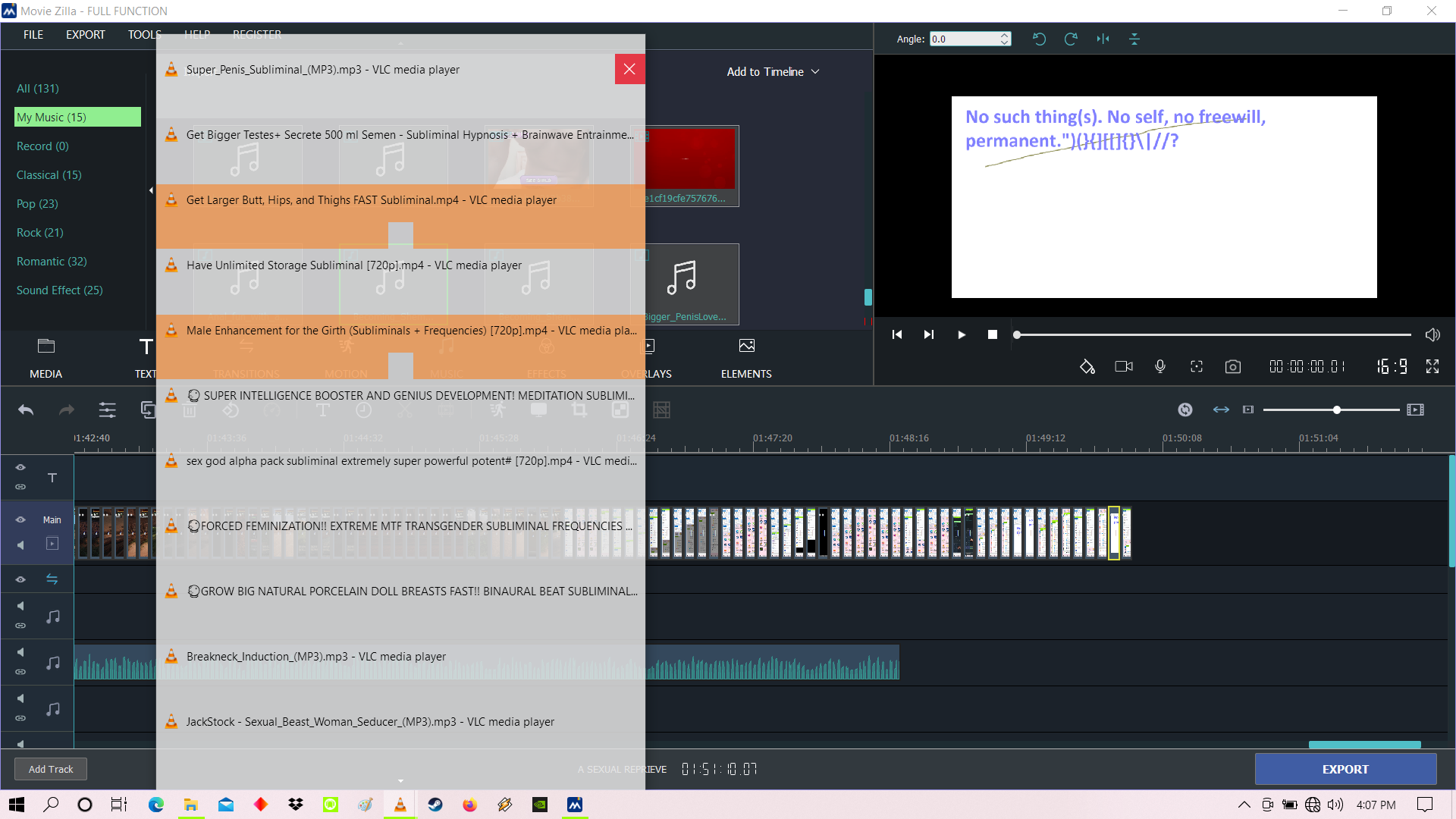Click rotate counterclockwise icon
This screenshot has height=819, width=1456.
(1039, 39)
